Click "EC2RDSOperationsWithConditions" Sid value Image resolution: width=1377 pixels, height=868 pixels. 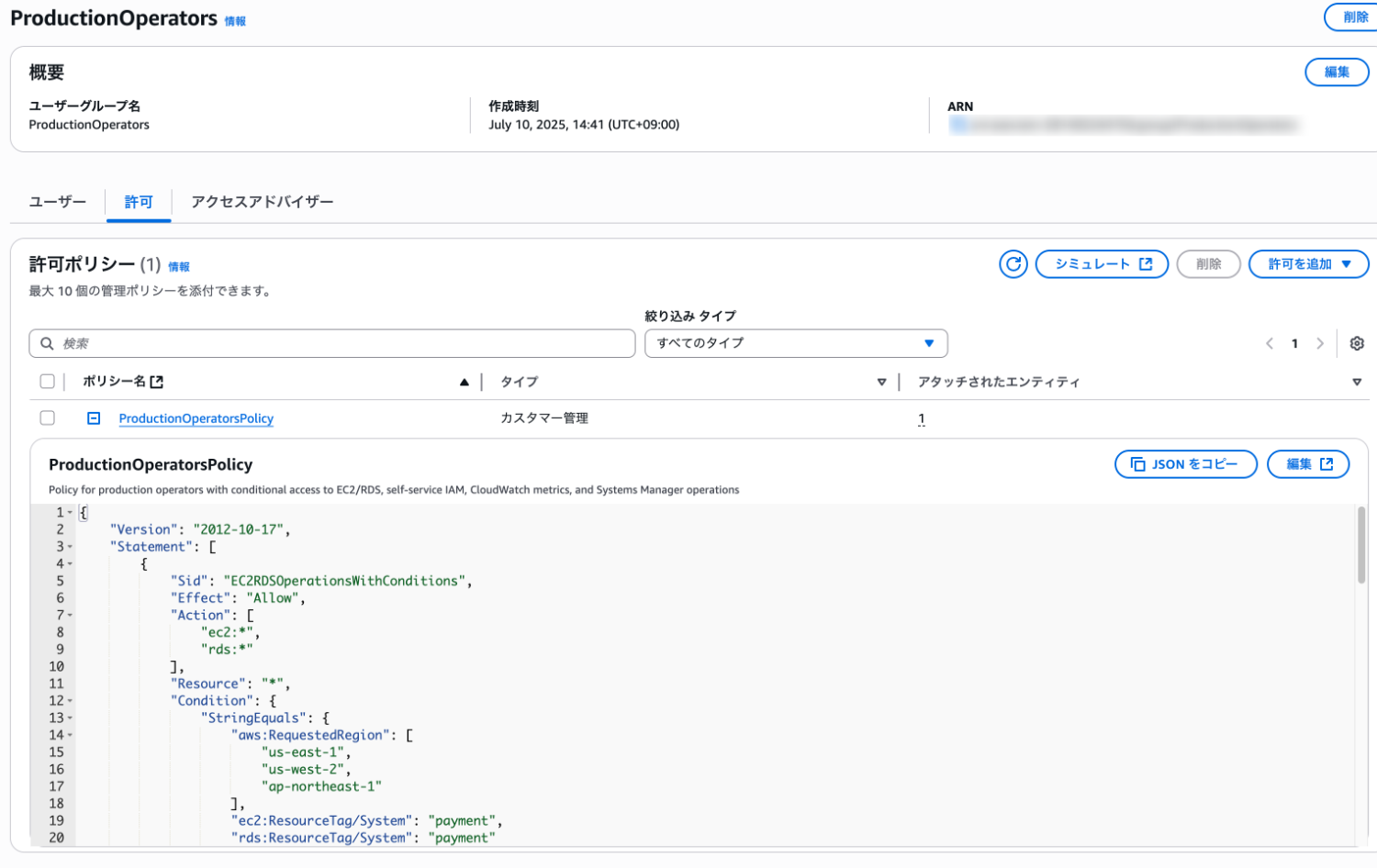[x=345, y=581]
